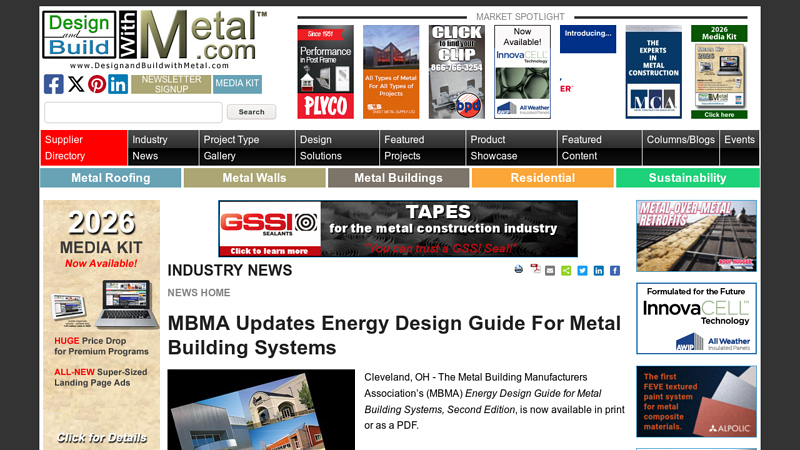Open the ALPOLIC FEVE textured paint ad
The width and height of the screenshot is (800, 450).
click(x=696, y=402)
